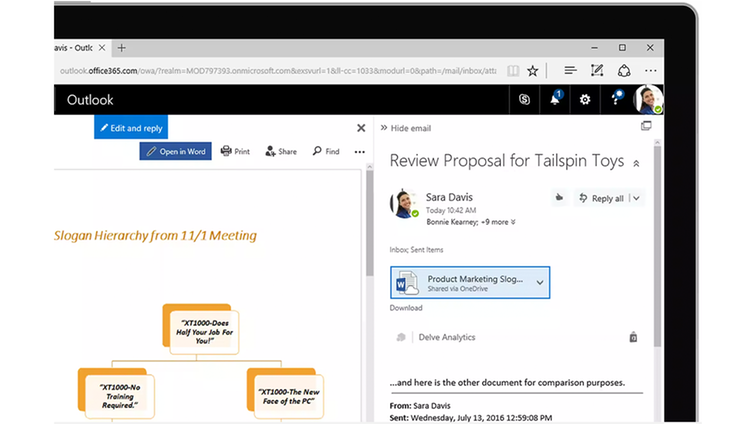This screenshot has height=424, width=750.
Task: Click the Outlook app title
Action: pyautogui.click(x=90, y=100)
